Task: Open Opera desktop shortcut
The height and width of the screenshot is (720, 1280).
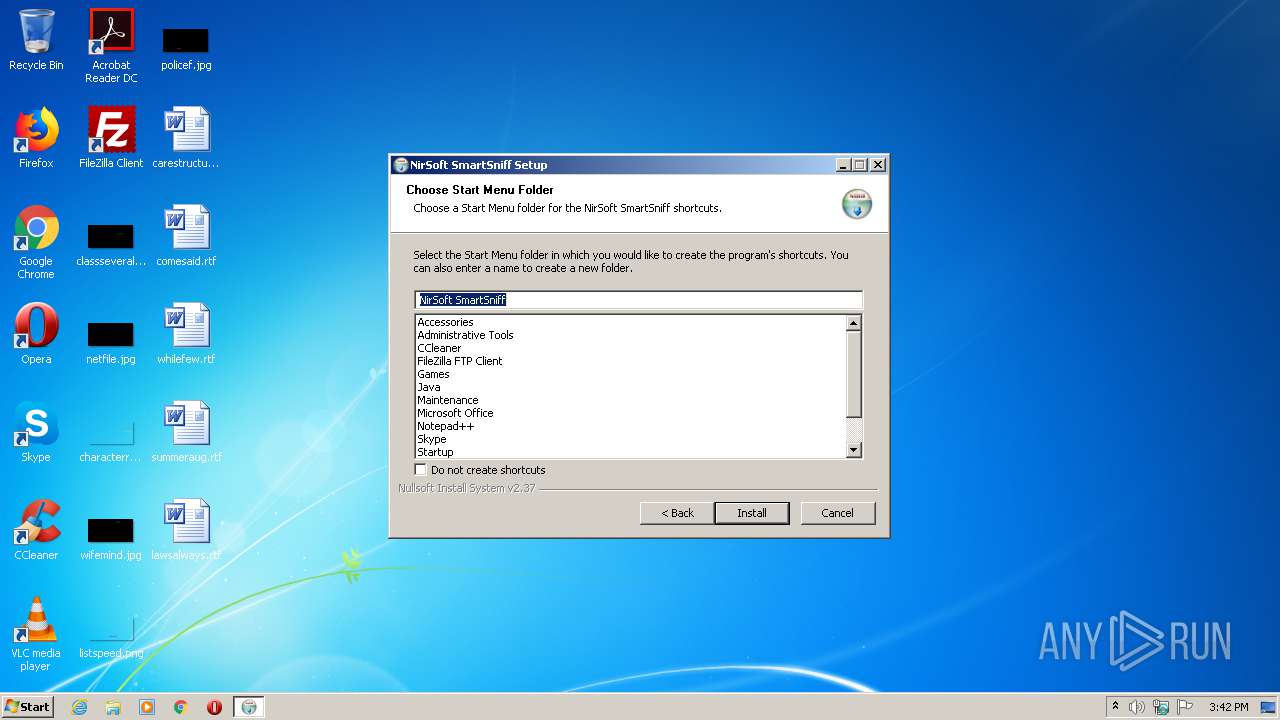Action: click(x=36, y=334)
